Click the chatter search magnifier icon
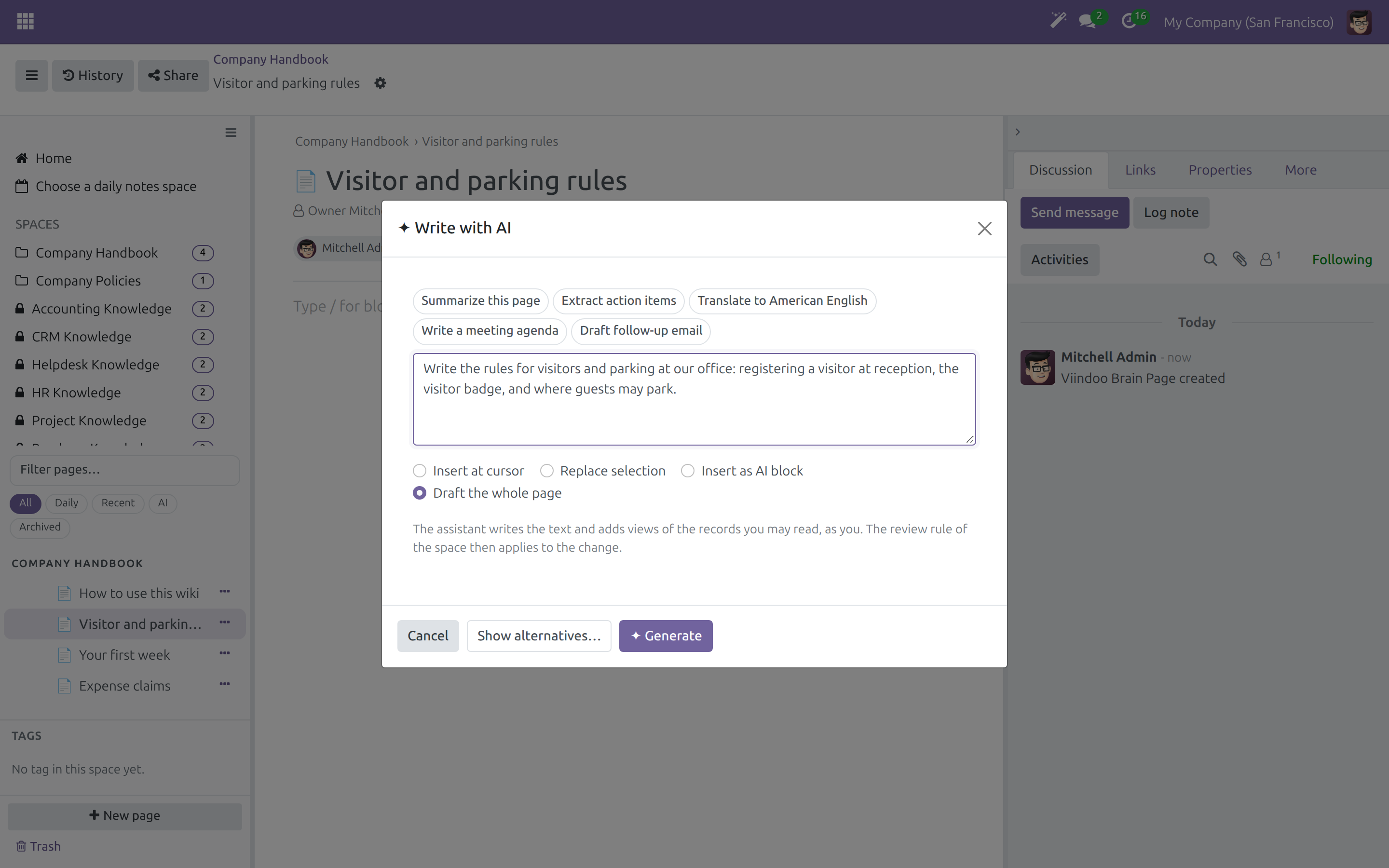Viewport: 1389px width, 868px height. (x=1210, y=259)
